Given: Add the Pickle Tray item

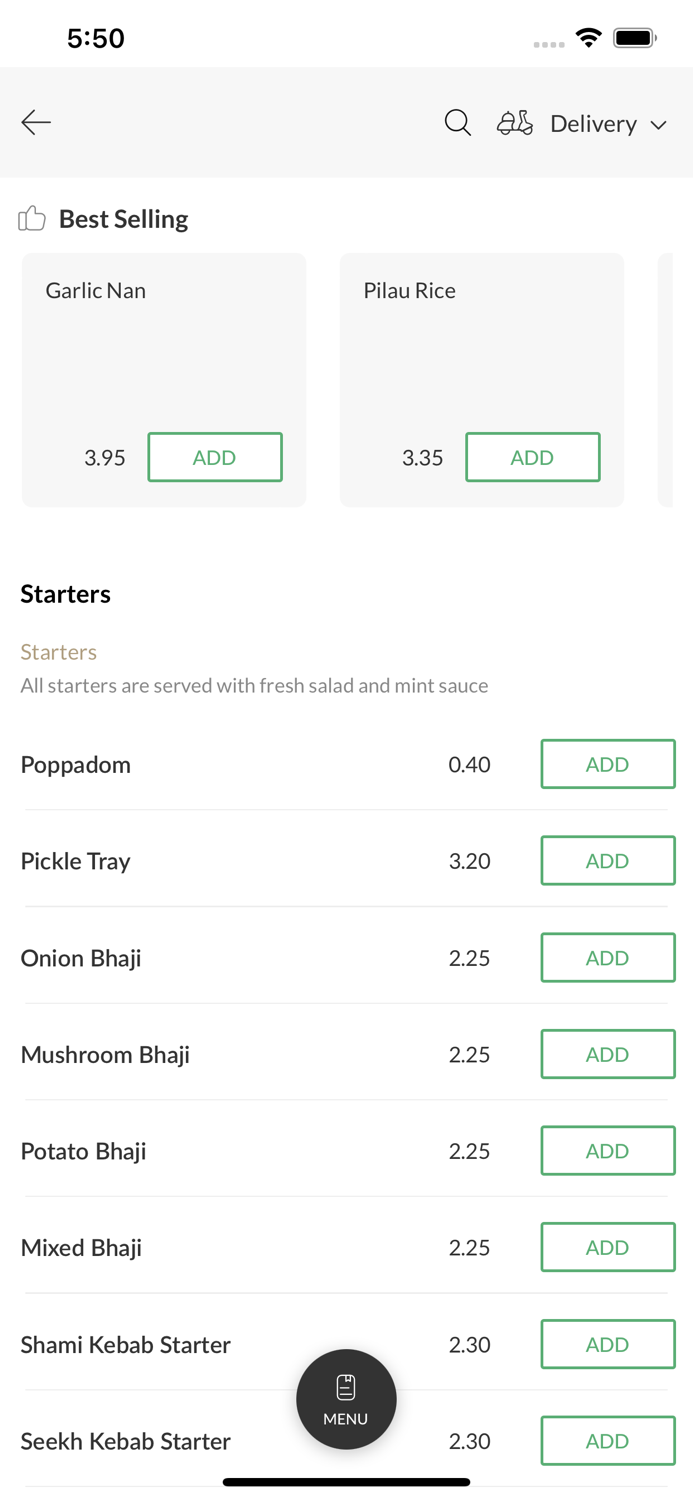Looking at the screenshot, I should 607,860.
